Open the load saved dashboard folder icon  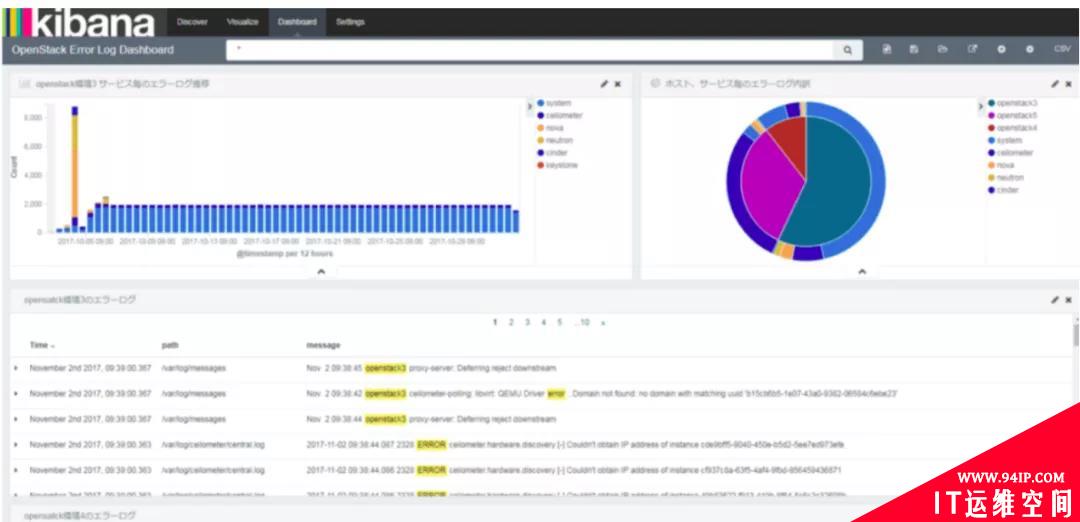pyautogui.click(x=943, y=50)
